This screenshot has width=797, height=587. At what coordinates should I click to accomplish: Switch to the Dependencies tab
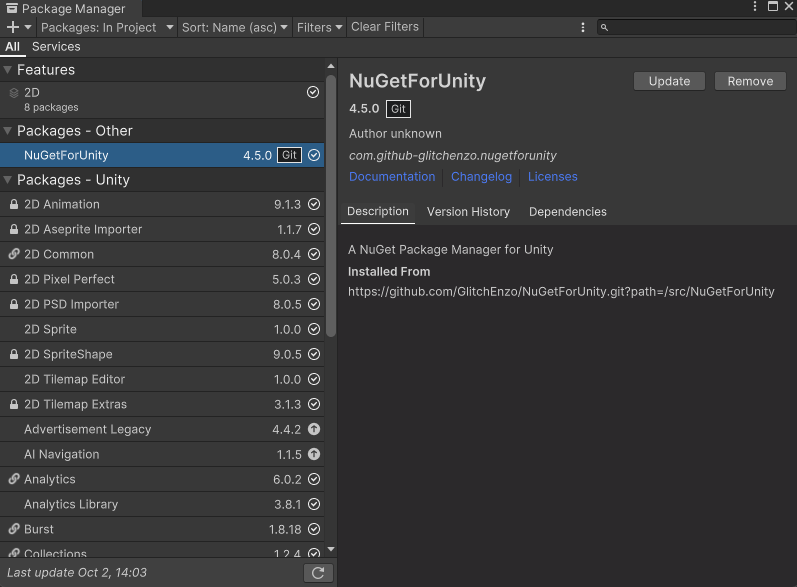point(568,212)
